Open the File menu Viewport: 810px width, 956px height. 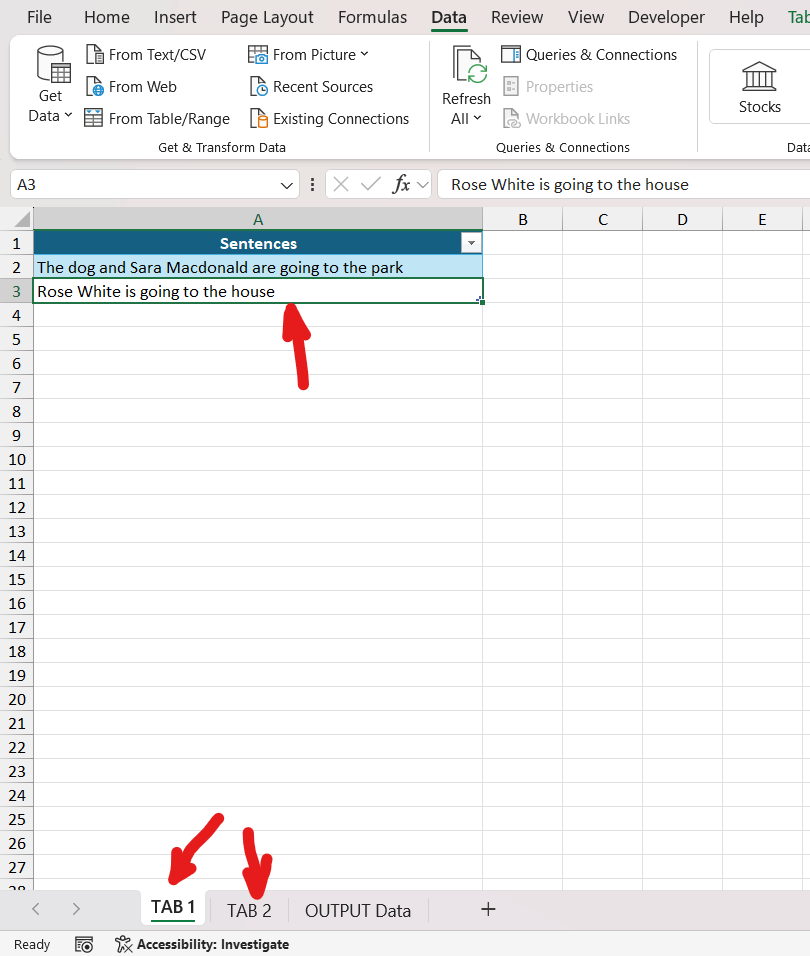coord(40,17)
